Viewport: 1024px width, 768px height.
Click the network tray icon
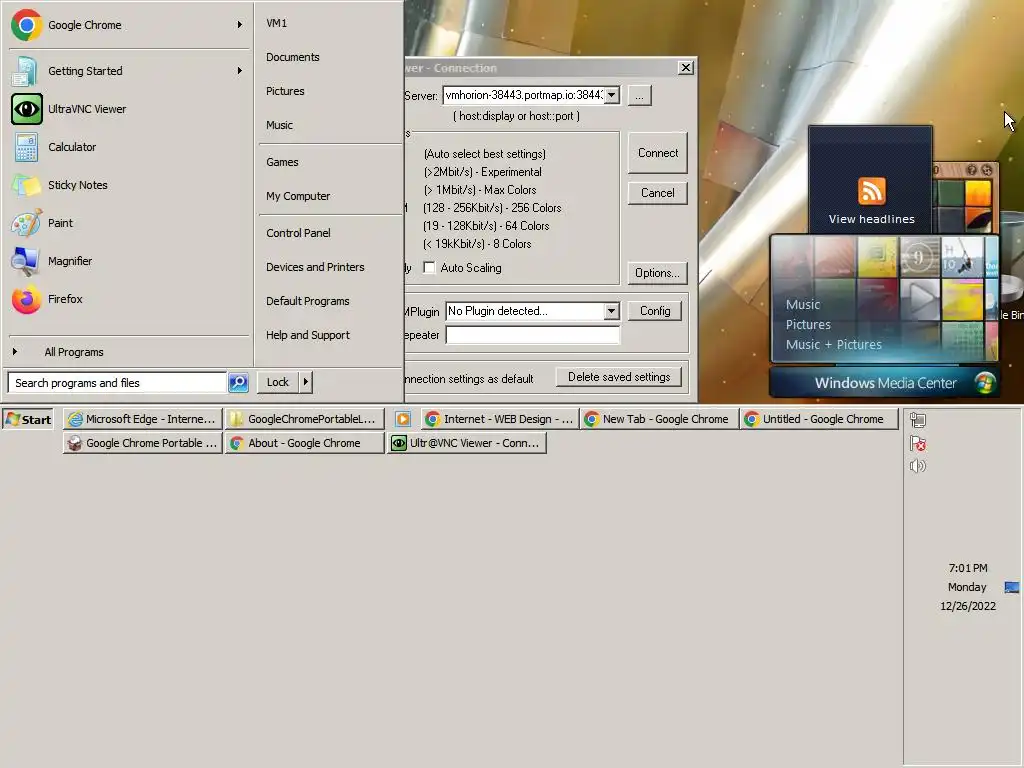click(x=918, y=420)
